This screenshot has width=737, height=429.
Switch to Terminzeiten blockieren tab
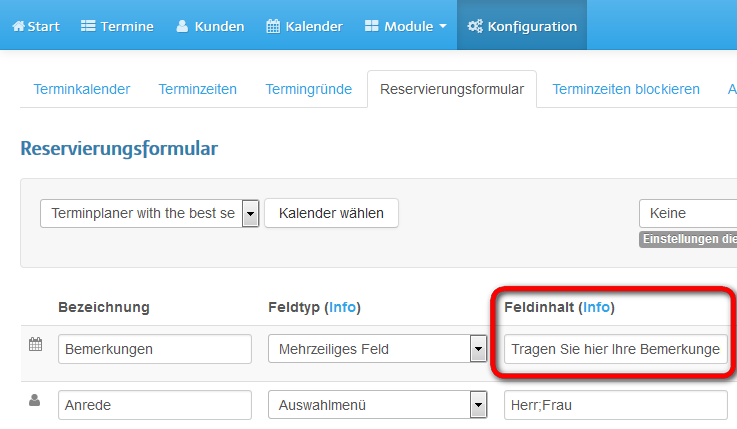[x=626, y=89]
